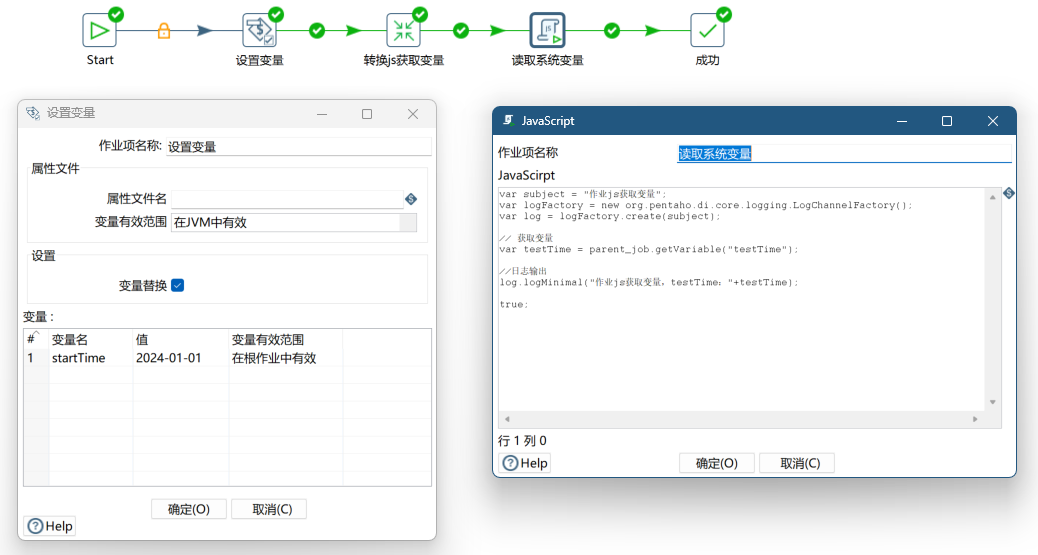This screenshot has width=1038, height=555.
Task: Close the 设置变量 dialog
Action: point(413,114)
